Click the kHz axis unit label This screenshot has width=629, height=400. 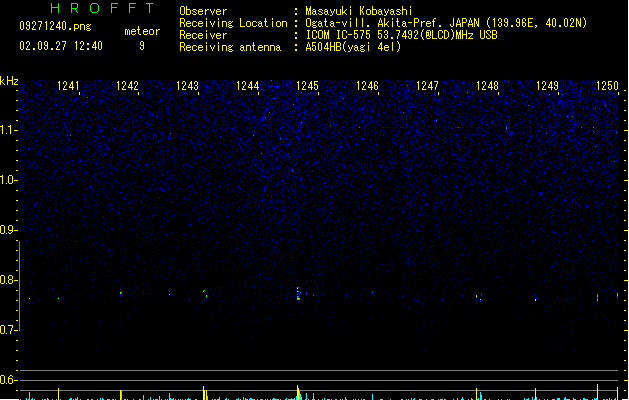coord(9,81)
